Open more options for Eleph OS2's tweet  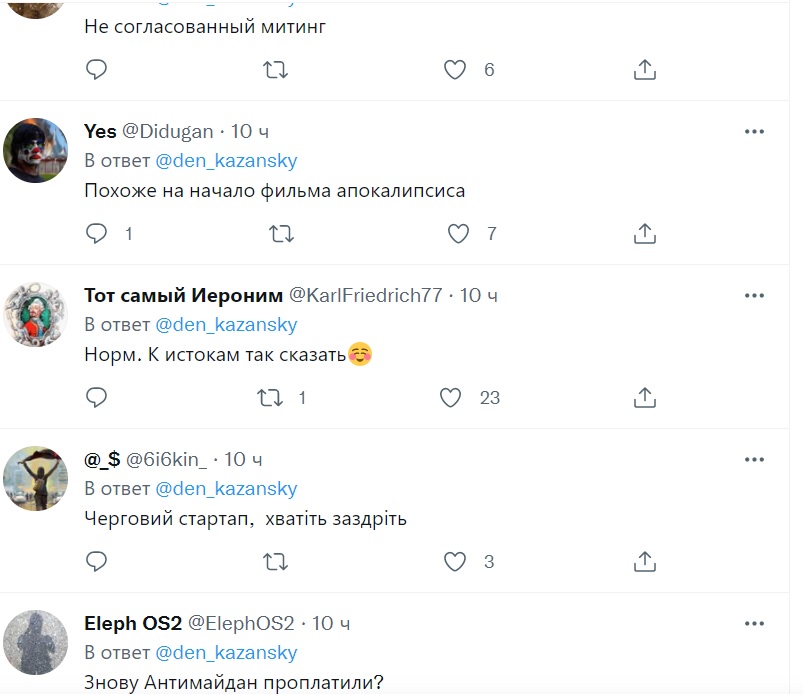tap(754, 623)
